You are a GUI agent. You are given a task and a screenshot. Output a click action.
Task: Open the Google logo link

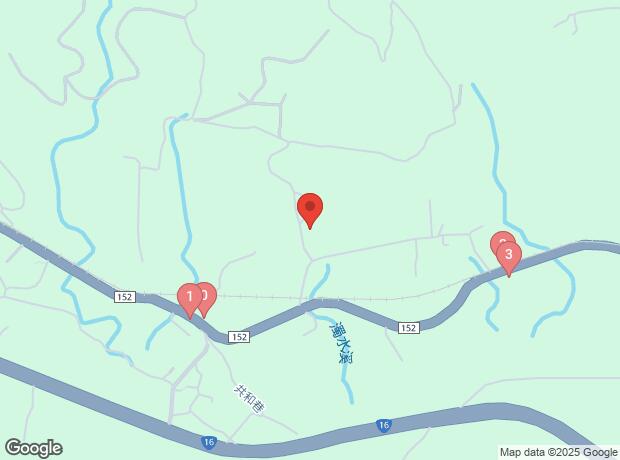pos(34,448)
